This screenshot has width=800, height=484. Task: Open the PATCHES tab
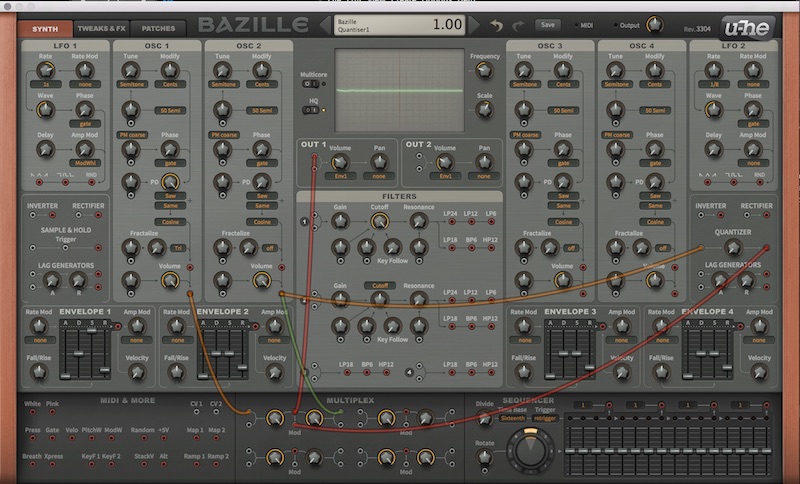[158, 29]
